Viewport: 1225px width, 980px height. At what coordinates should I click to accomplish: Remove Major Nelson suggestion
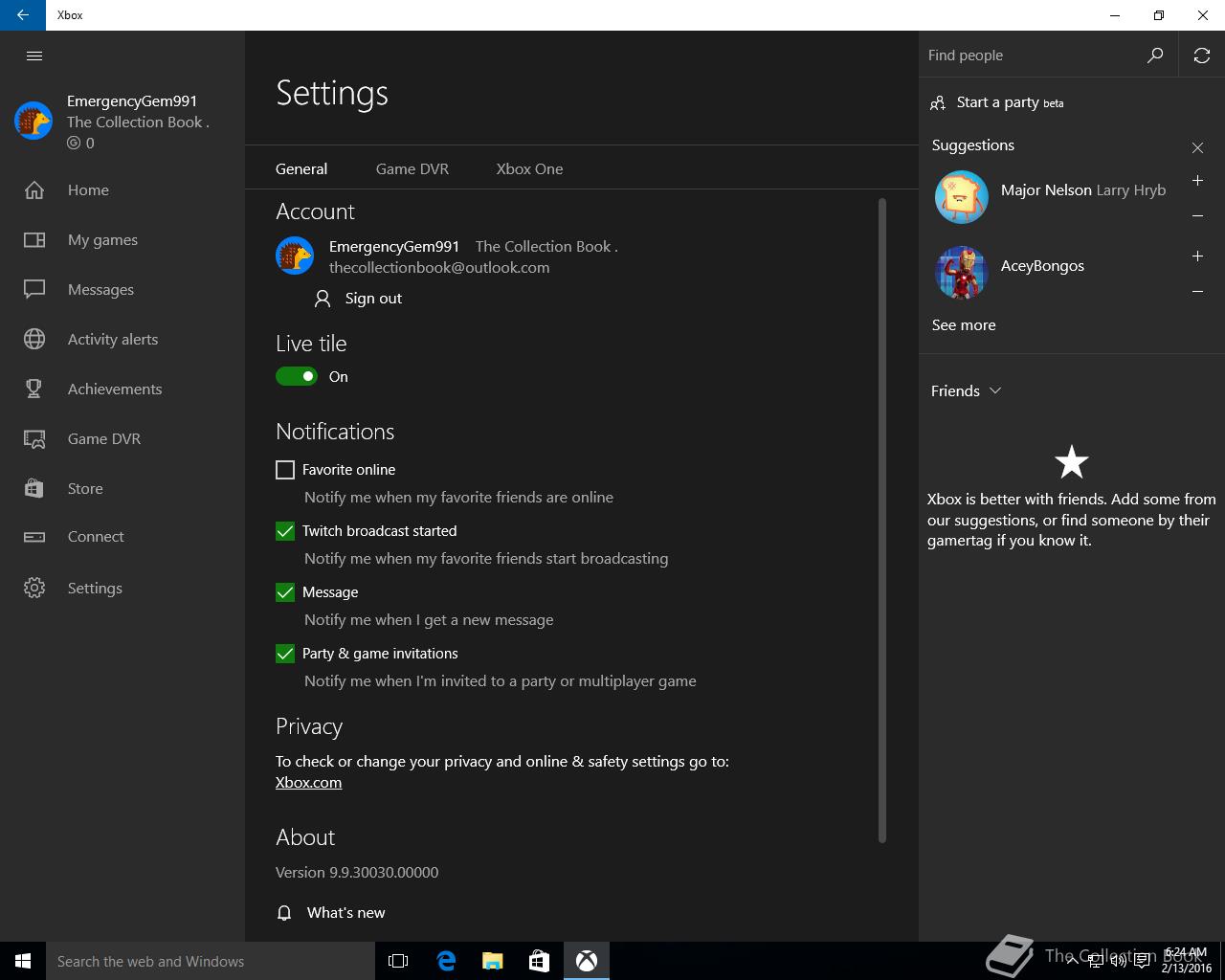pyautogui.click(x=1197, y=216)
